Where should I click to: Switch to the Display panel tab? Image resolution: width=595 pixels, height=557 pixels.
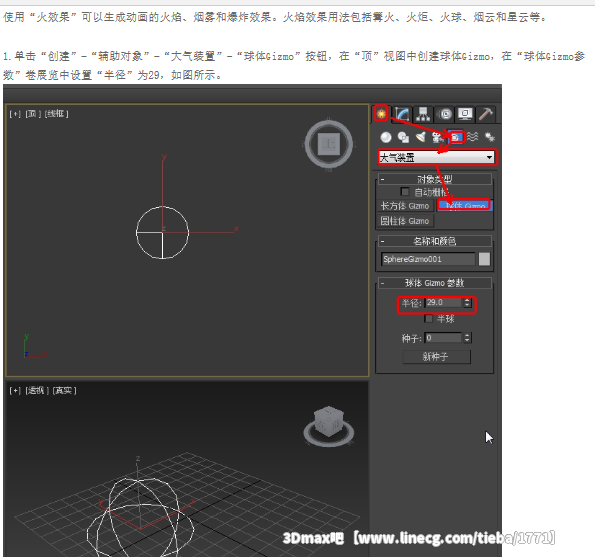465,114
